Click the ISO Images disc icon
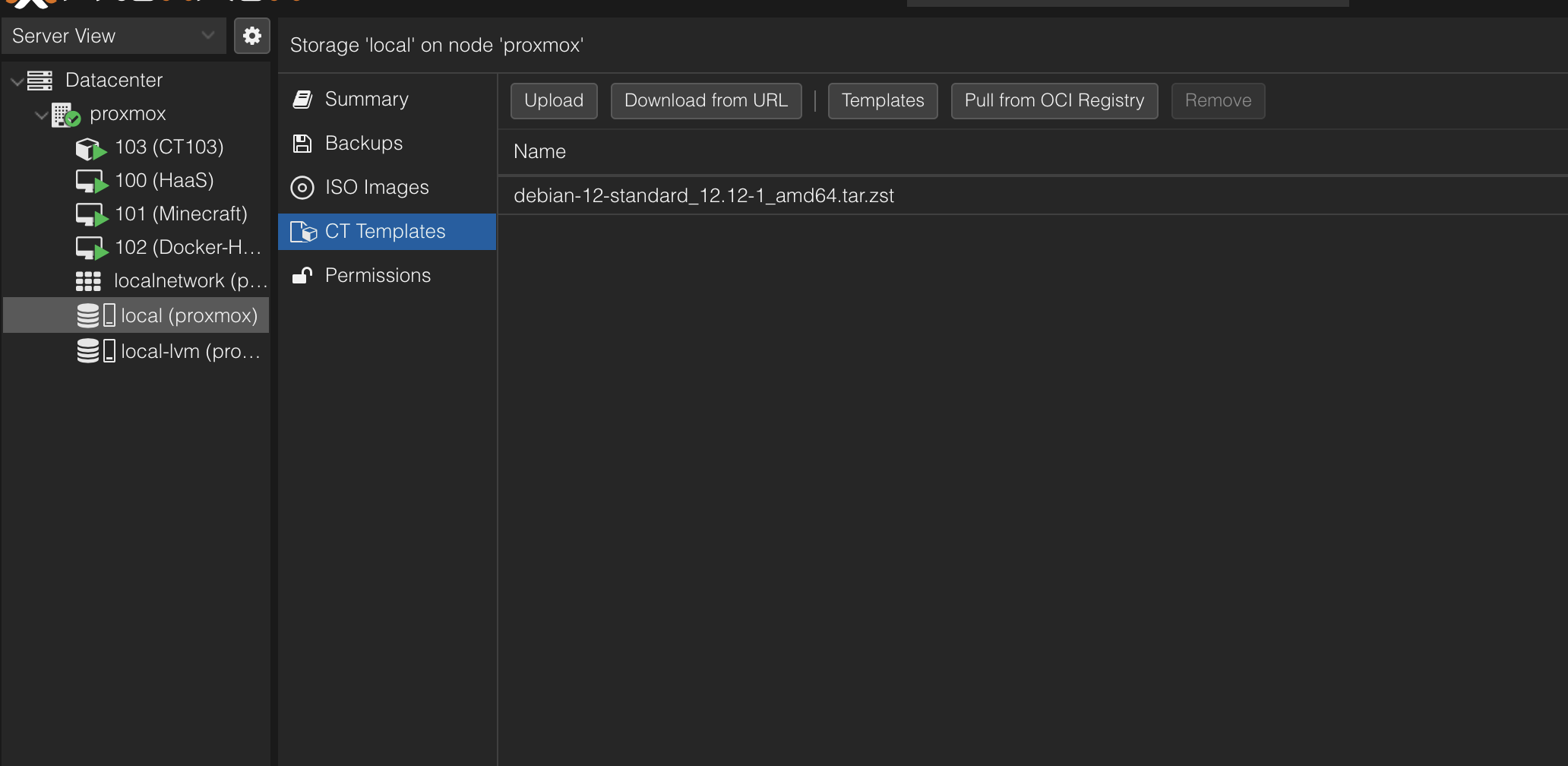The image size is (1568, 766). click(x=302, y=188)
